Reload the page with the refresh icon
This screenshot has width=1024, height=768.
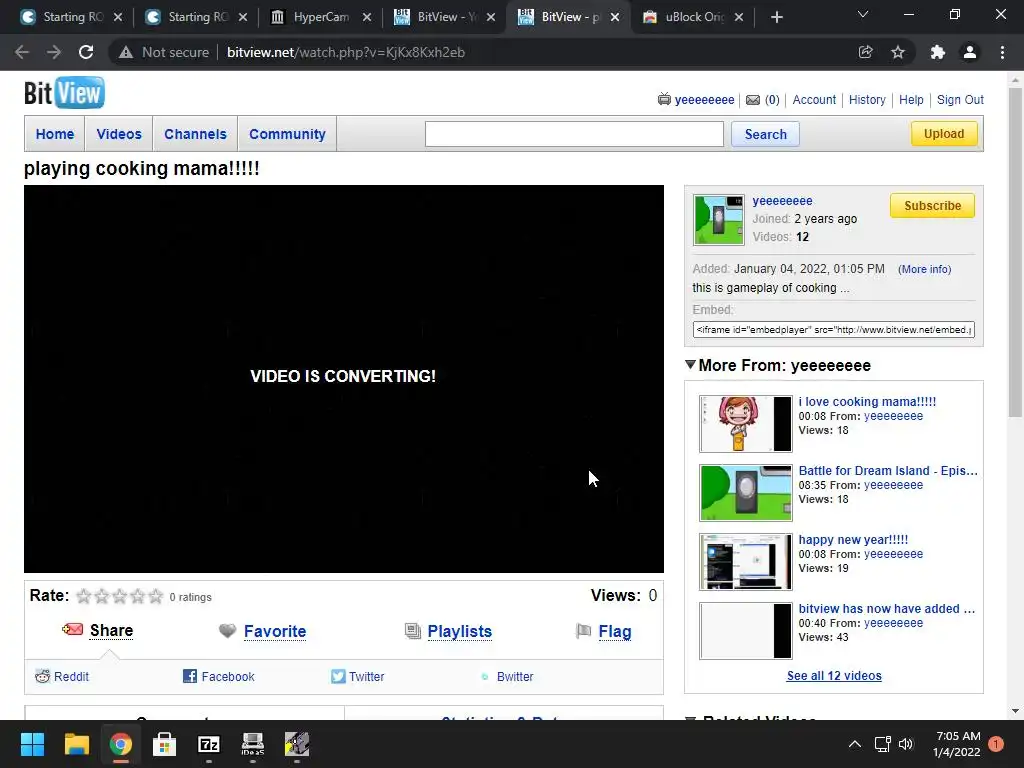(86, 52)
